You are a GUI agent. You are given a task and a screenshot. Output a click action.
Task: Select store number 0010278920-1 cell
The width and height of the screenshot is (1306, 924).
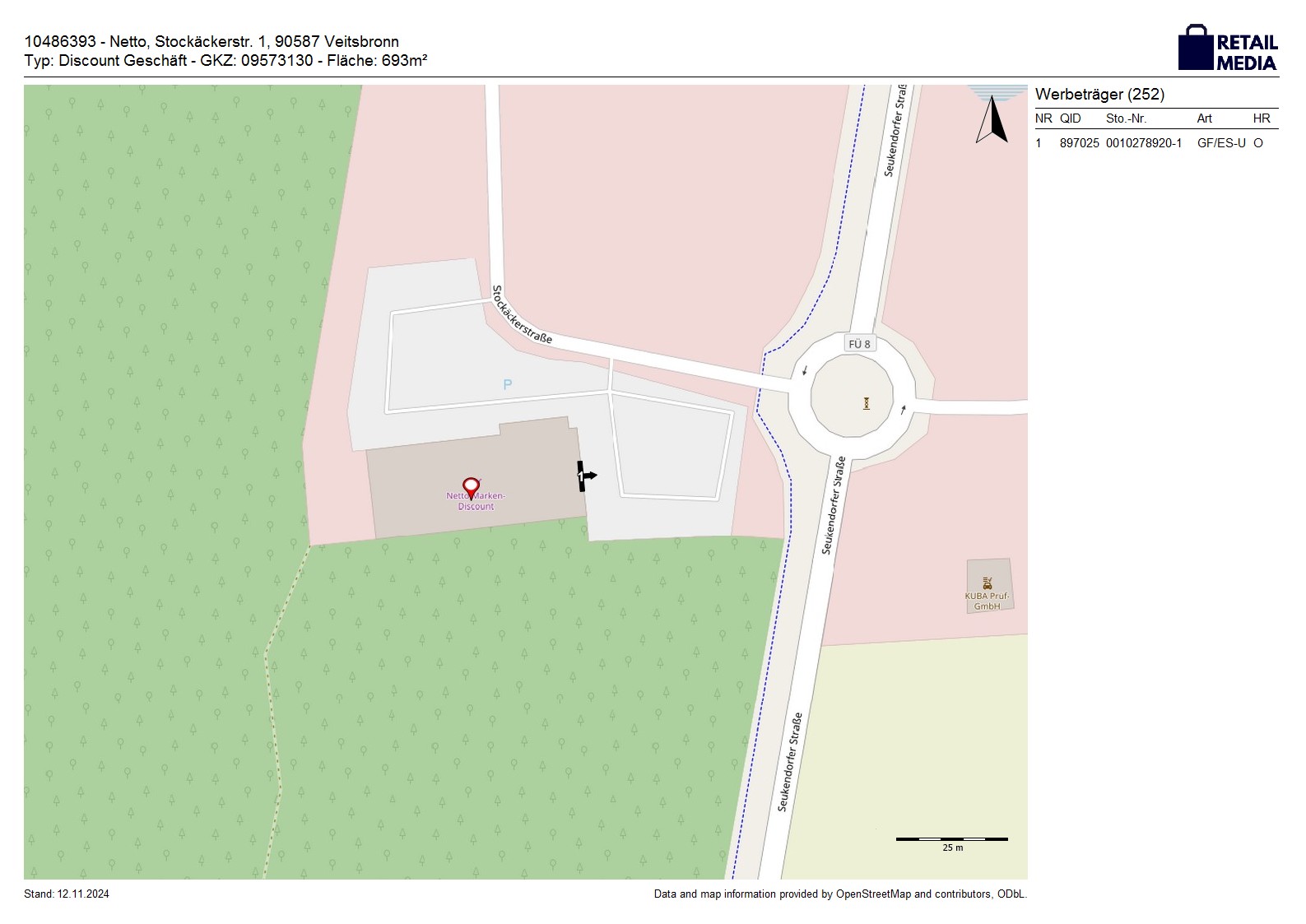tap(1143, 143)
